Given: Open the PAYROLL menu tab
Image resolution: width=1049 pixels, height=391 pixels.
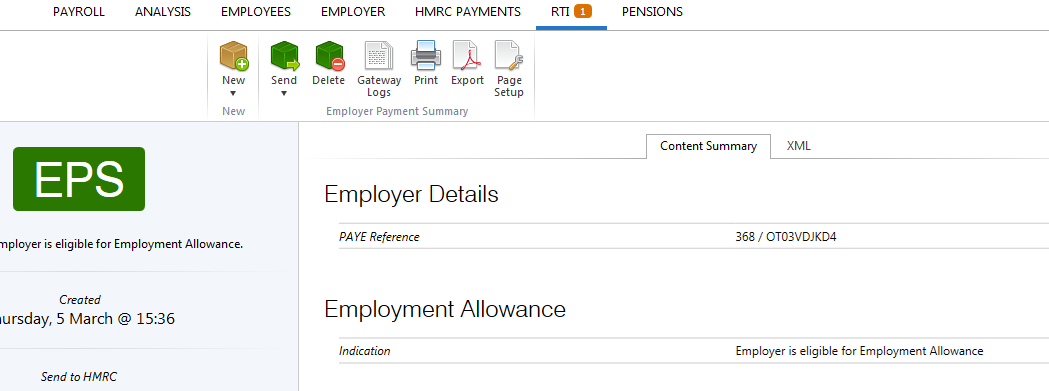Looking at the screenshot, I should pos(79,12).
